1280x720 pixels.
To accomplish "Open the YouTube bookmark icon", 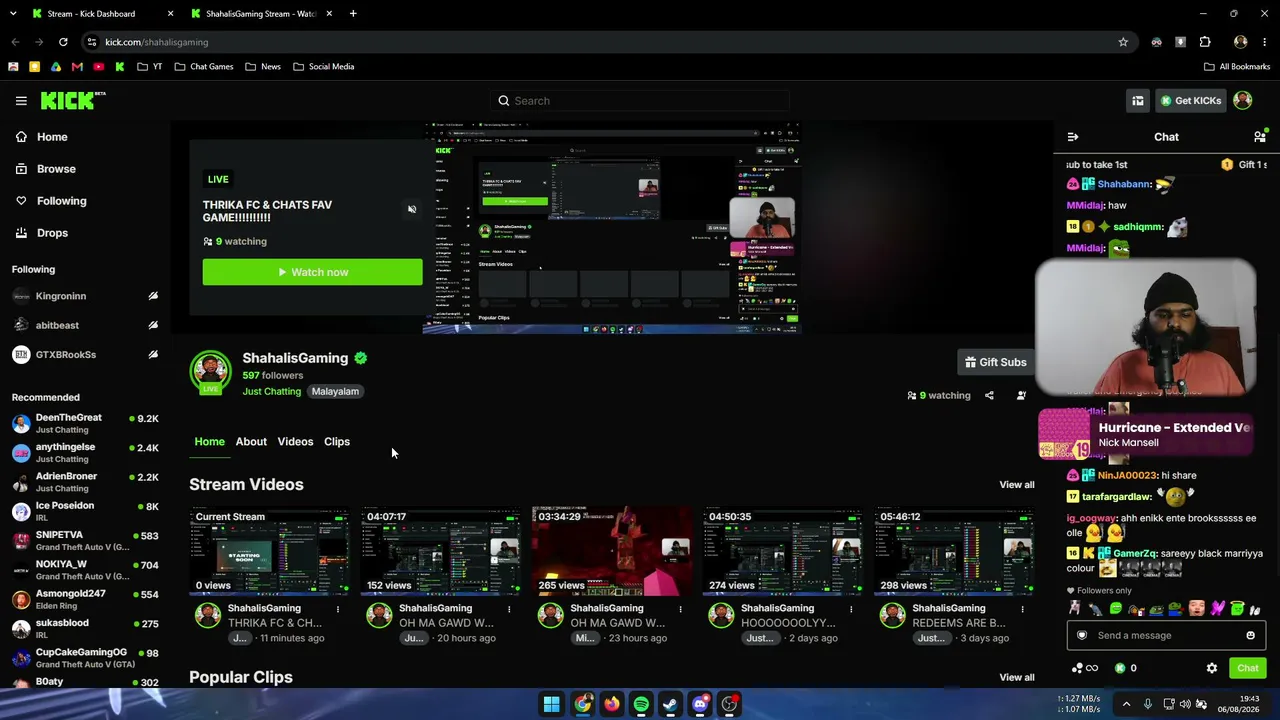I will click(98, 67).
